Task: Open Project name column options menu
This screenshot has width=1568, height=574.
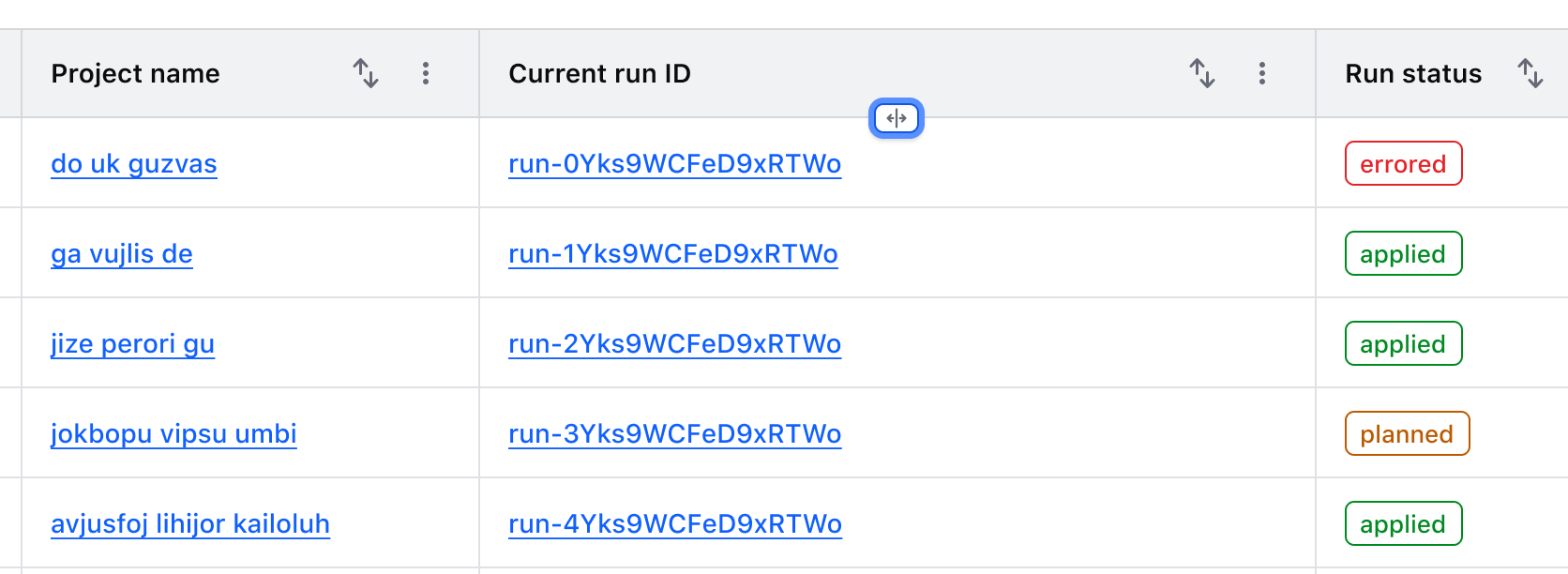Action: point(426,73)
